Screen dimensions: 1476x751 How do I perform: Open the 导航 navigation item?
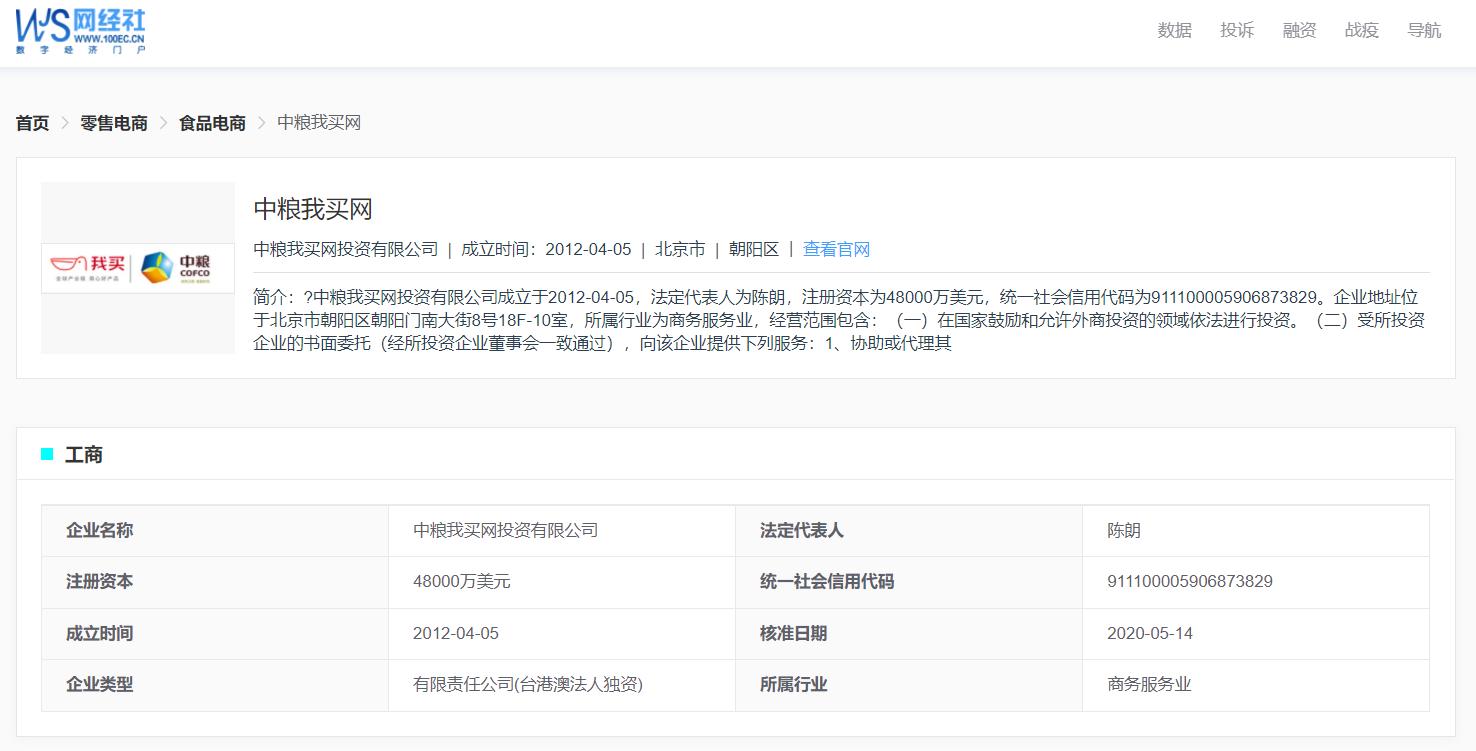[1424, 30]
